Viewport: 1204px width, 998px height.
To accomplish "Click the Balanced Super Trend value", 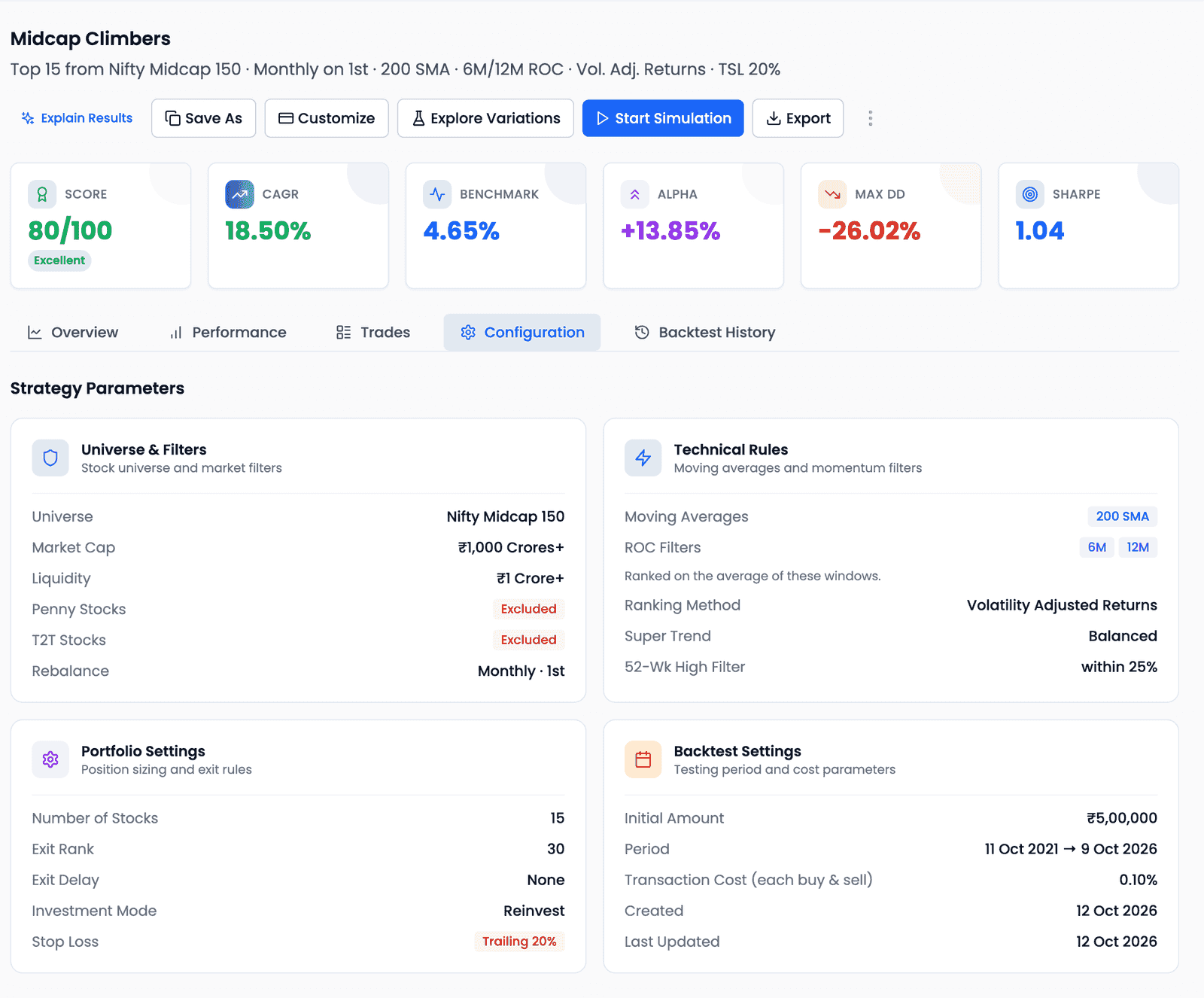I will 1123,636.
